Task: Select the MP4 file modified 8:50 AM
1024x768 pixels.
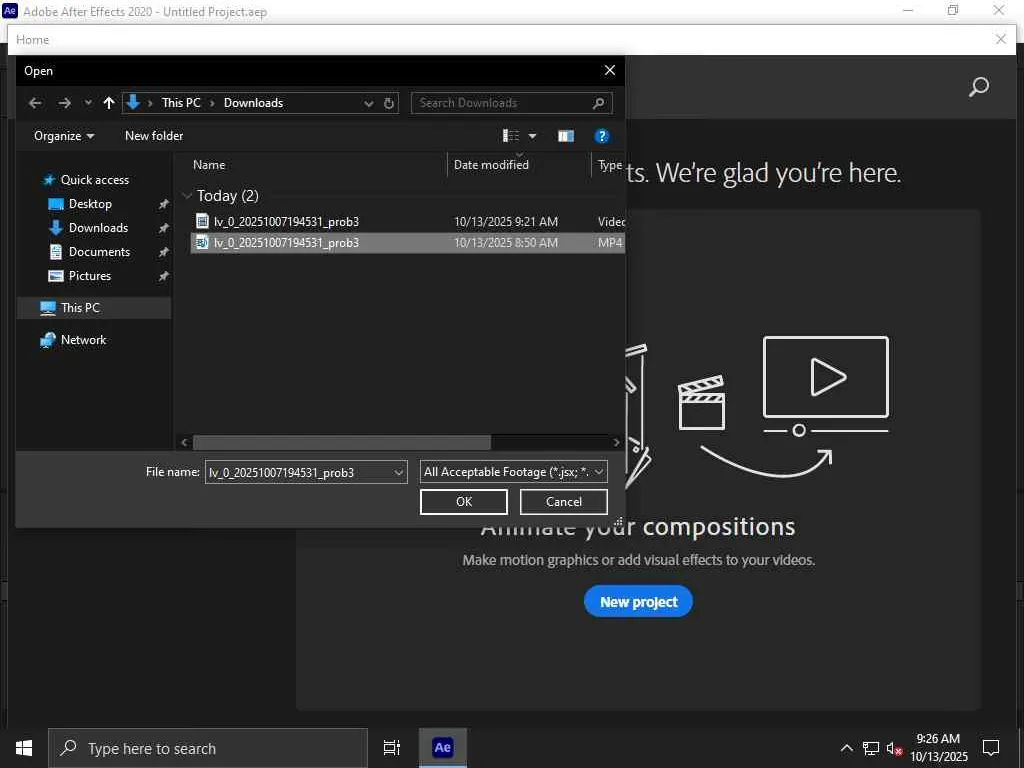Action: (x=408, y=243)
